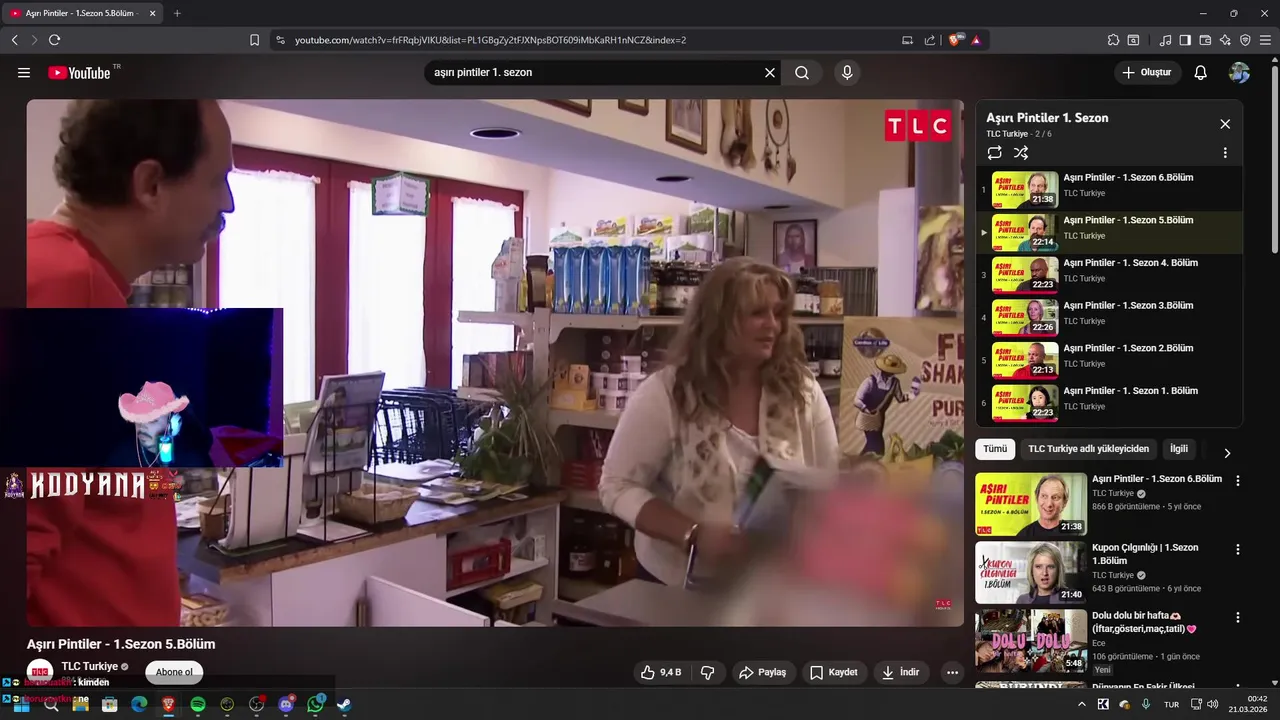Screen dimensions: 1280x720
Task: Play 1. Sezon 4. Bölüm from playlist
Action: (x=1109, y=275)
